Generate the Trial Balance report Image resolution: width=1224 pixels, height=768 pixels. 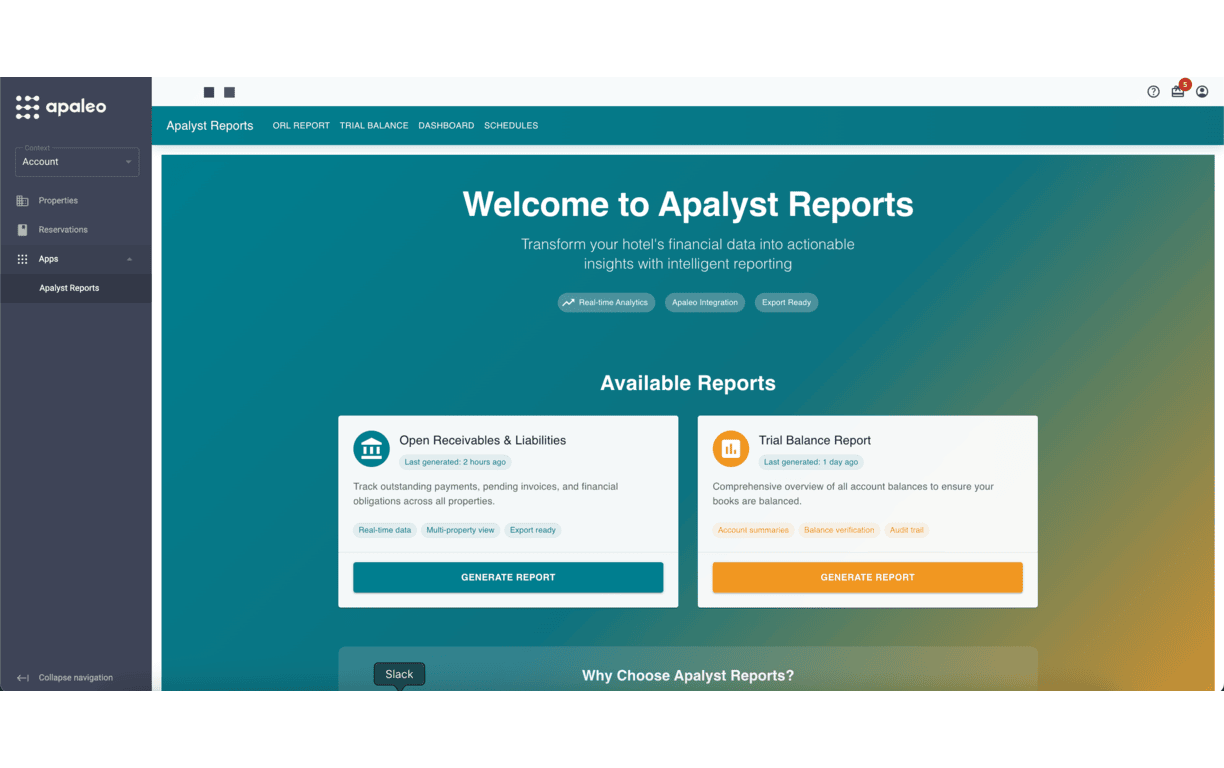[x=867, y=577]
